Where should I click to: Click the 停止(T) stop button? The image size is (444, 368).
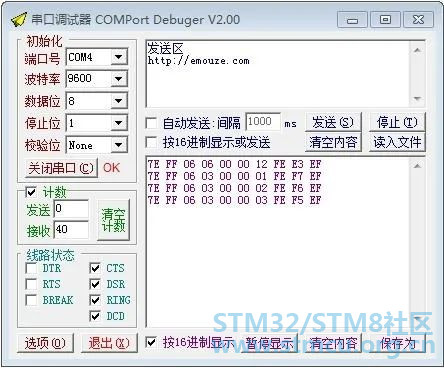point(397,122)
